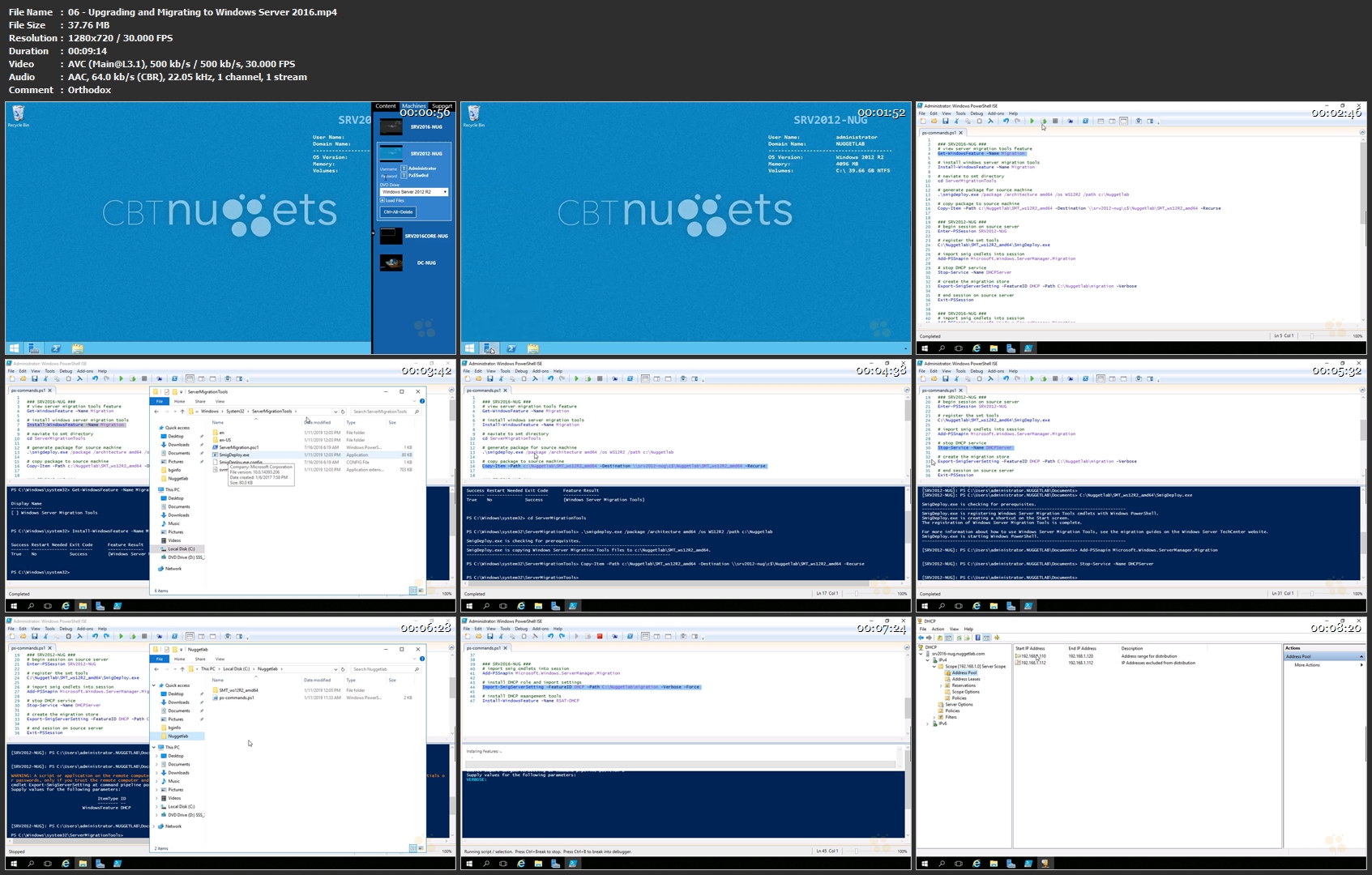Open Recycle Bin in the 00:00:56 frame

click(19, 115)
